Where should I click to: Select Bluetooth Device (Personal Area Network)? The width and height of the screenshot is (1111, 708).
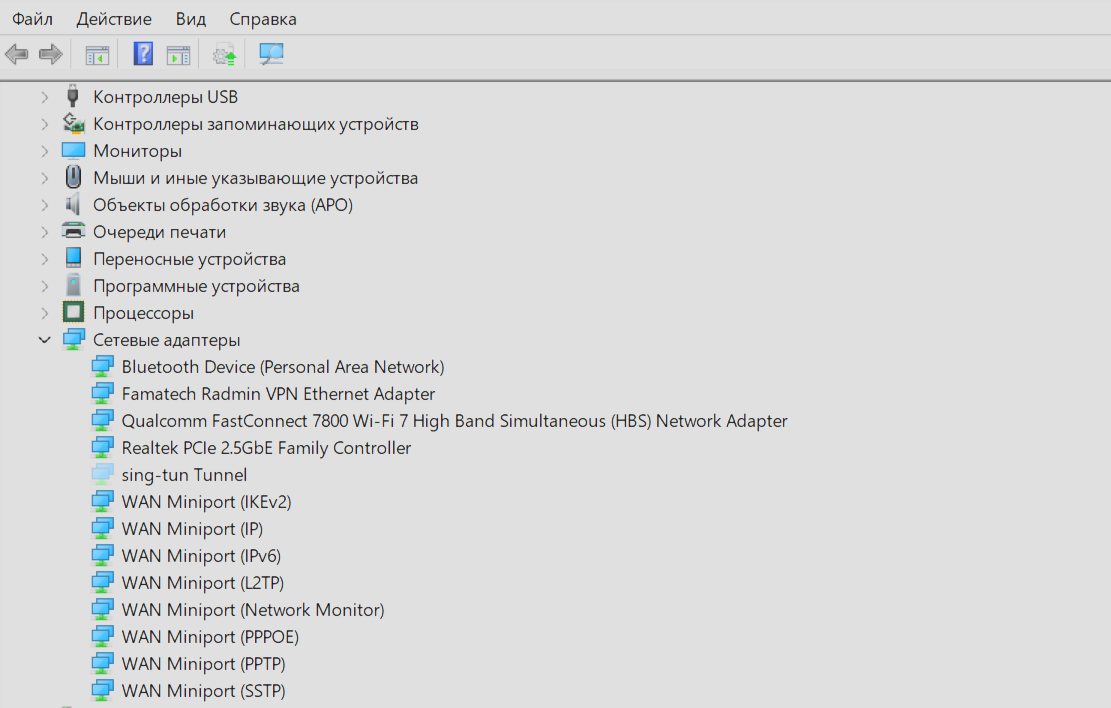(283, 367)
